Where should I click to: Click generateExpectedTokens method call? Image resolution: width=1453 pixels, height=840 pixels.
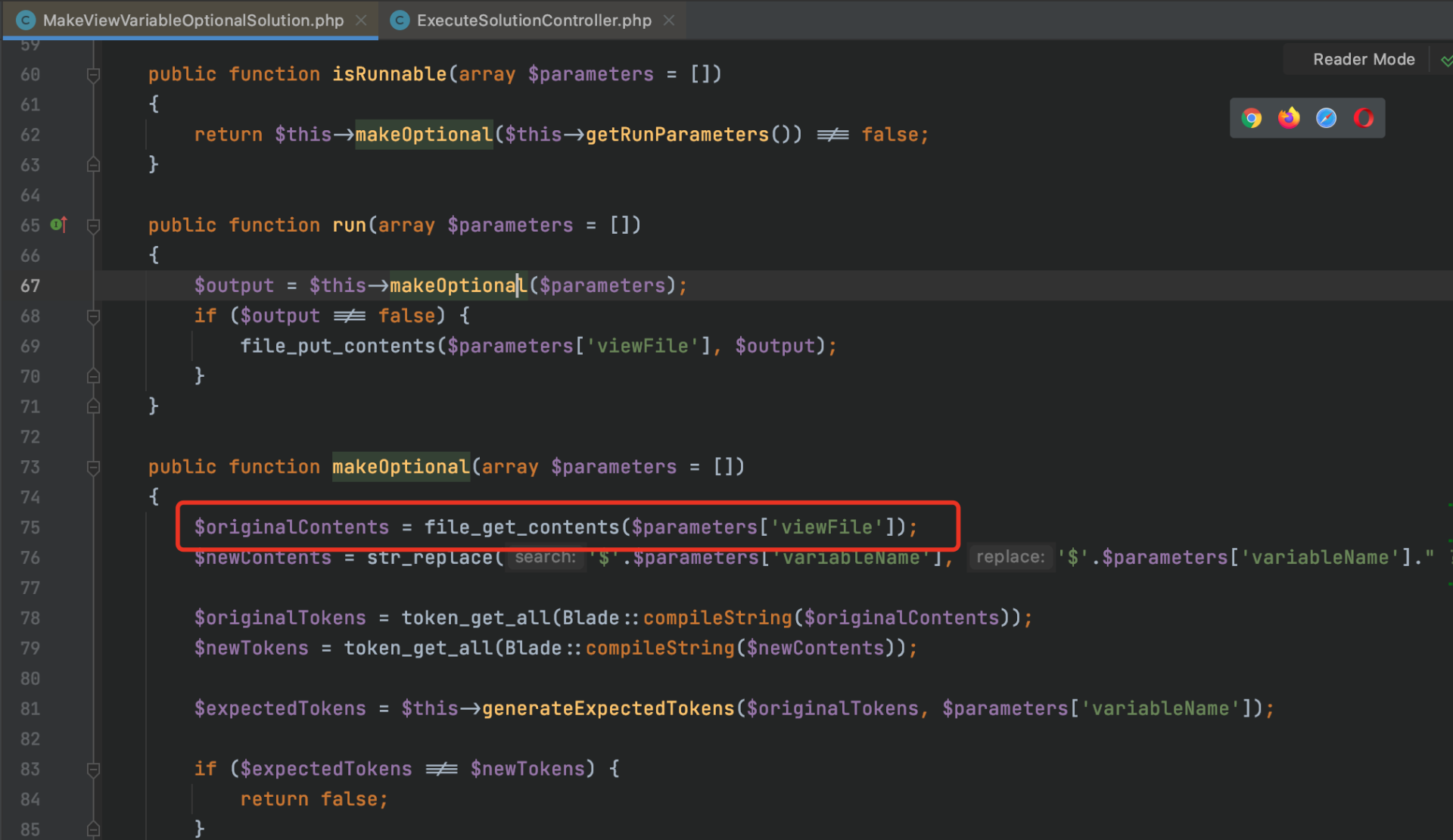(x=608, y=709)
